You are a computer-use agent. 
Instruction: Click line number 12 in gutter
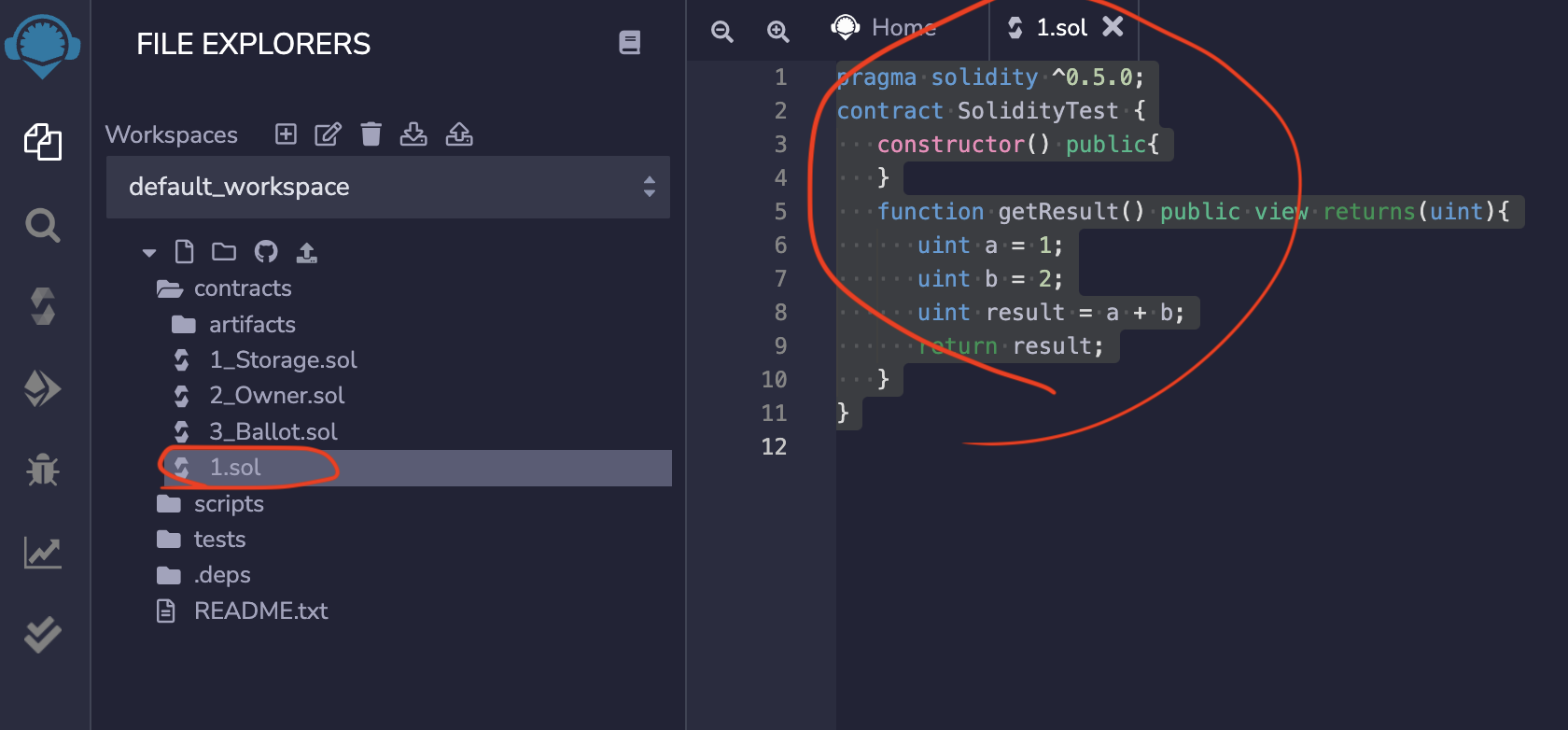pyautogui.click(x=774, y=446)
